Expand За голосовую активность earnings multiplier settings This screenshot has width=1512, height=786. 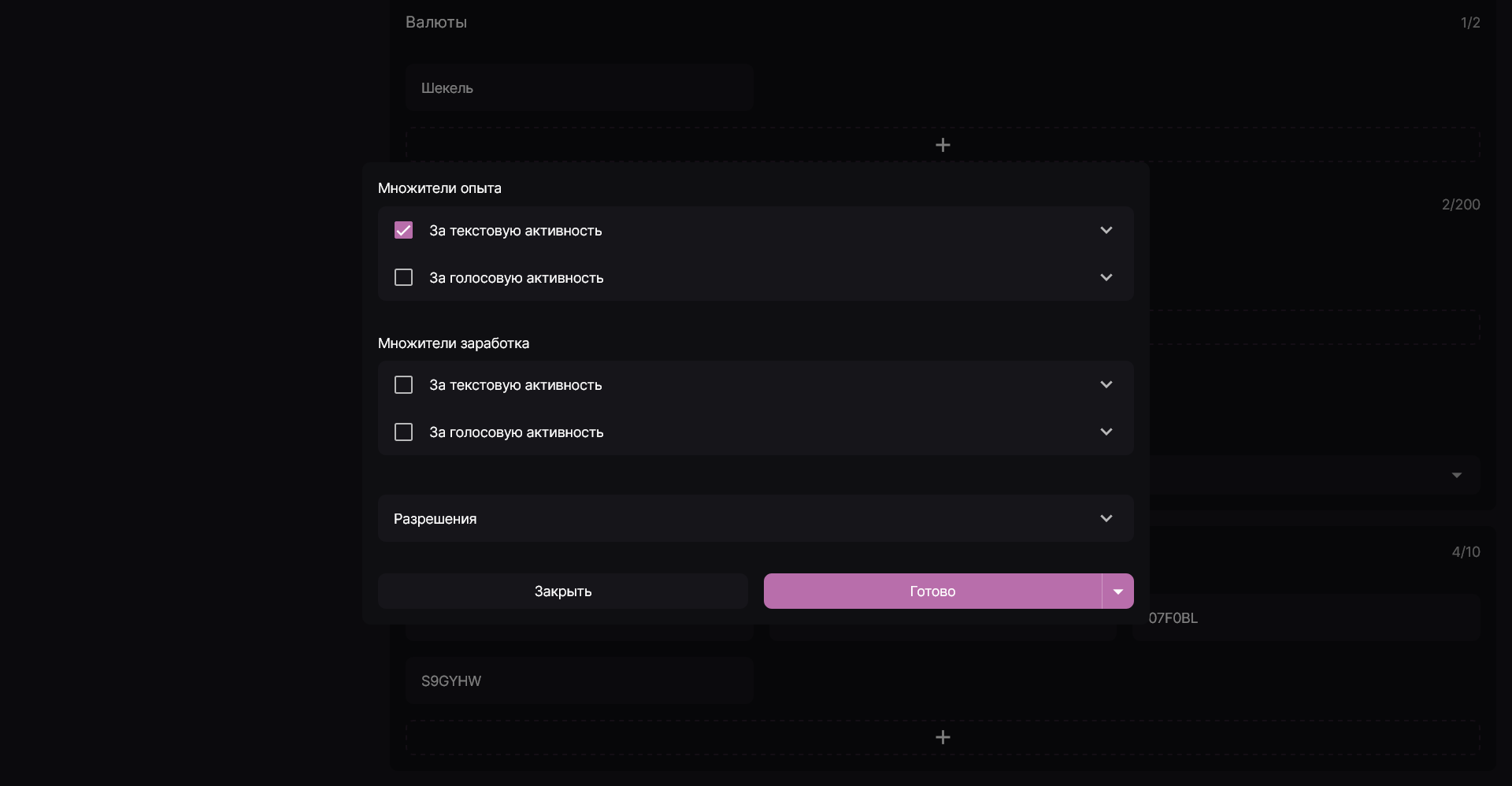point(1106,432)
